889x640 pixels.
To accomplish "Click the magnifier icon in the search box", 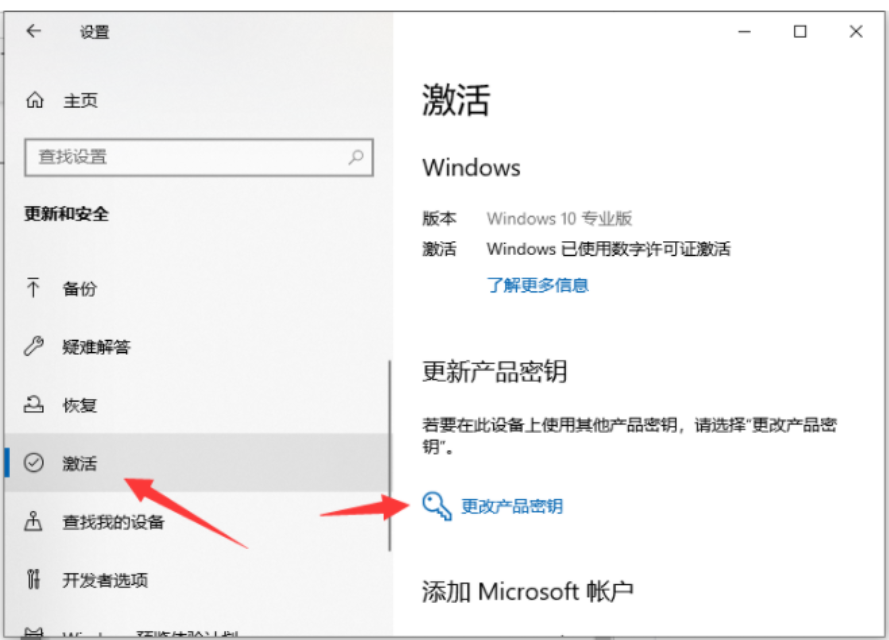I will 355,156.
